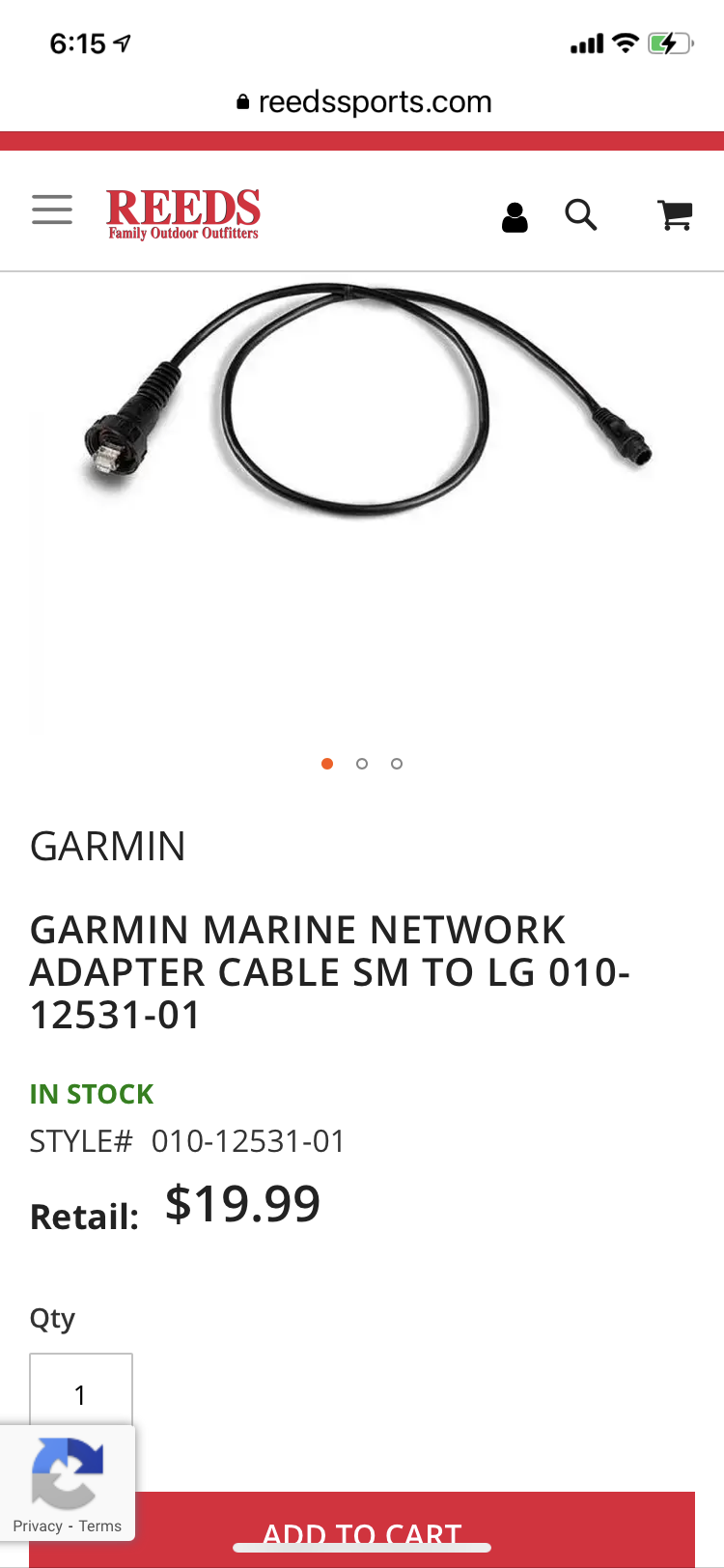Tap the Garmin cable product image
Viewport: 724px width, 1568px height.
[365, 400]
